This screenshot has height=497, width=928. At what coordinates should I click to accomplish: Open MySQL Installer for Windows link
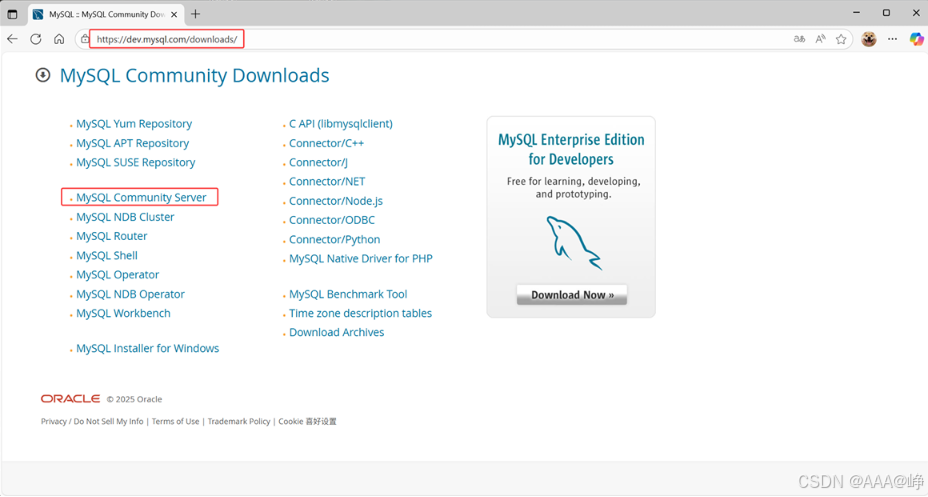pos(147,348)
